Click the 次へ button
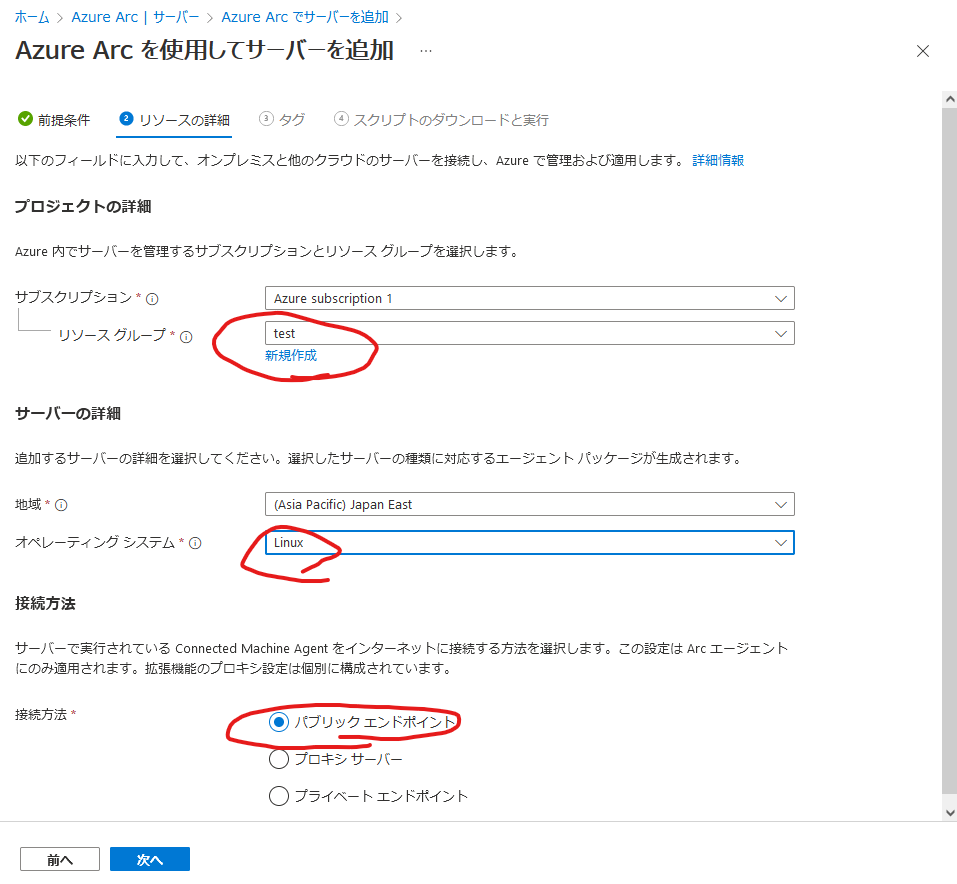 tap(150, 860)
